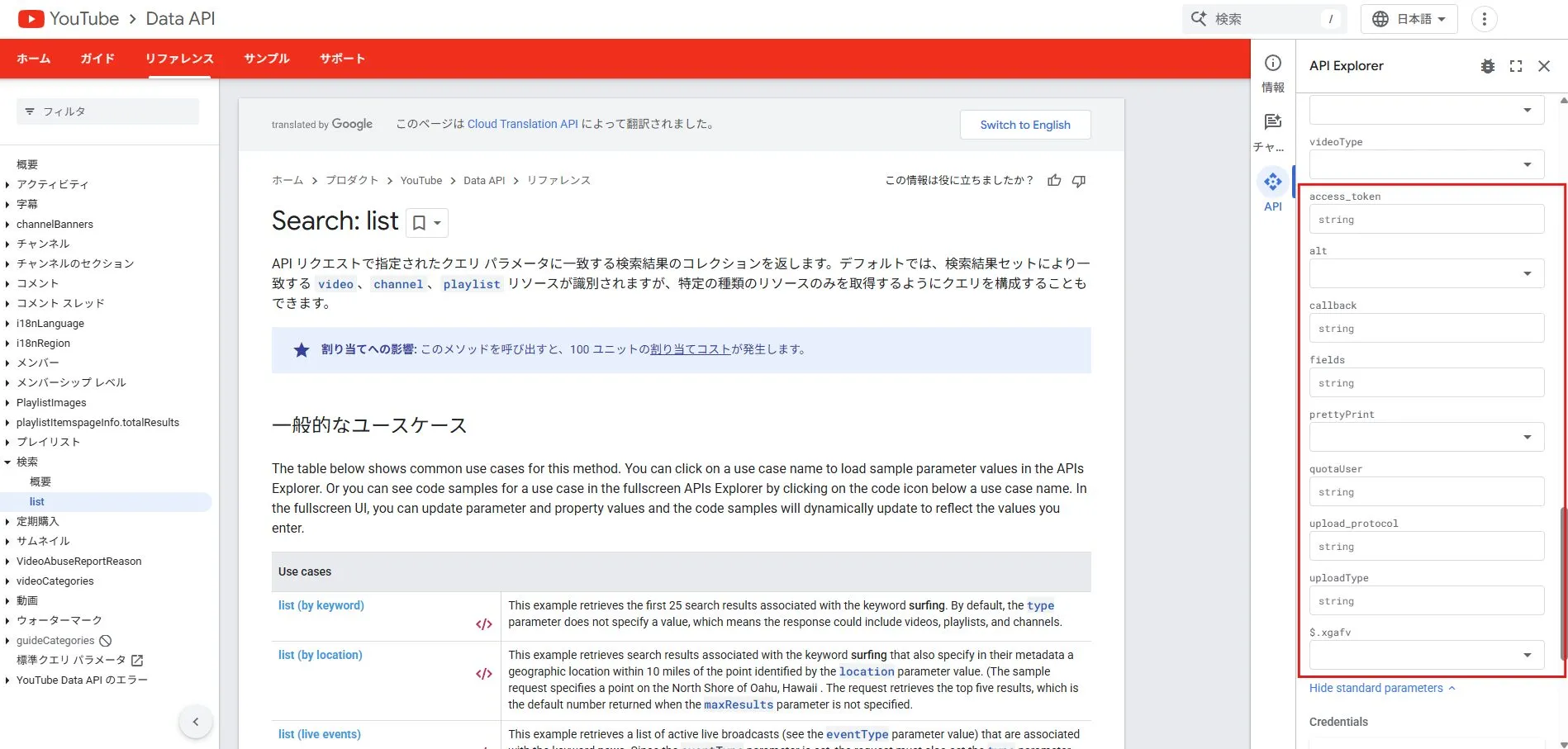
Task: Click the bug report icon in API Explorer
Action: (1488, 66)
